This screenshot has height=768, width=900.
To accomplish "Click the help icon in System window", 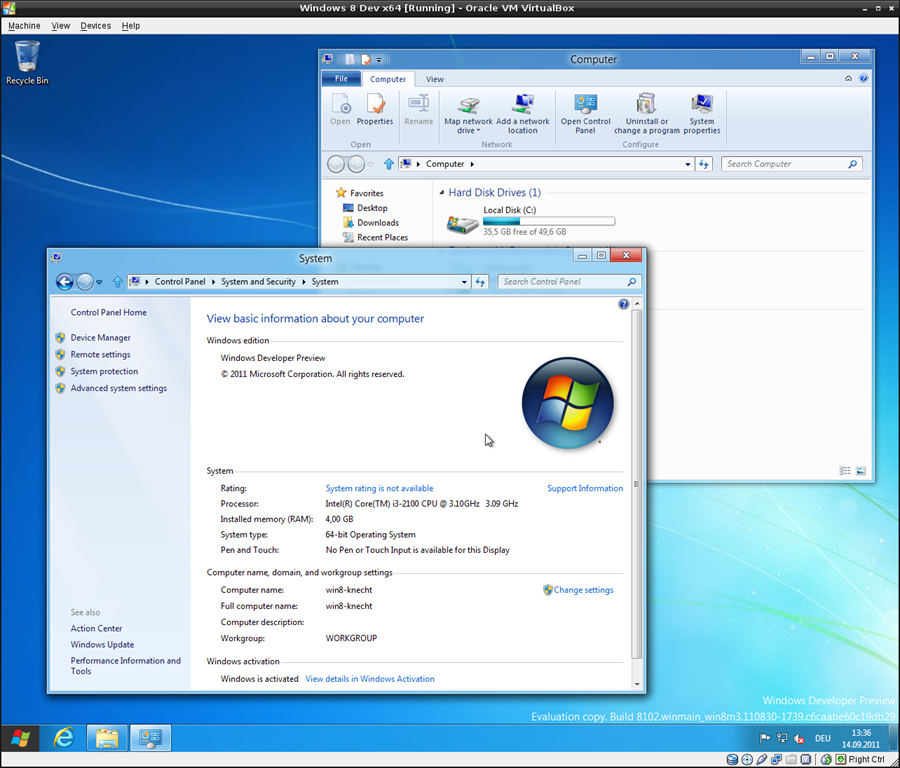I will click(623, 304).
